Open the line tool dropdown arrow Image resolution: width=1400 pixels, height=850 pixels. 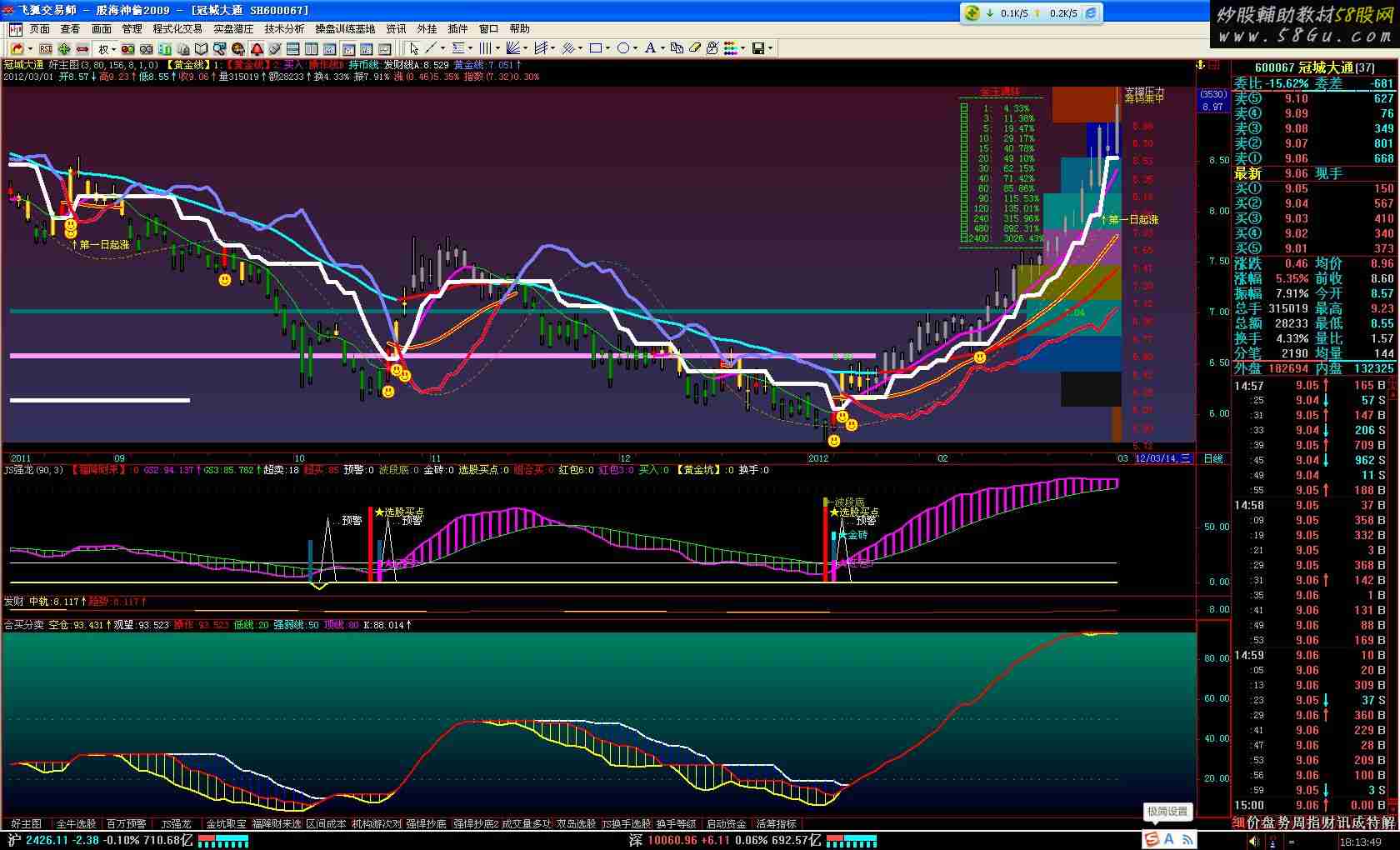tap(442, 48)
